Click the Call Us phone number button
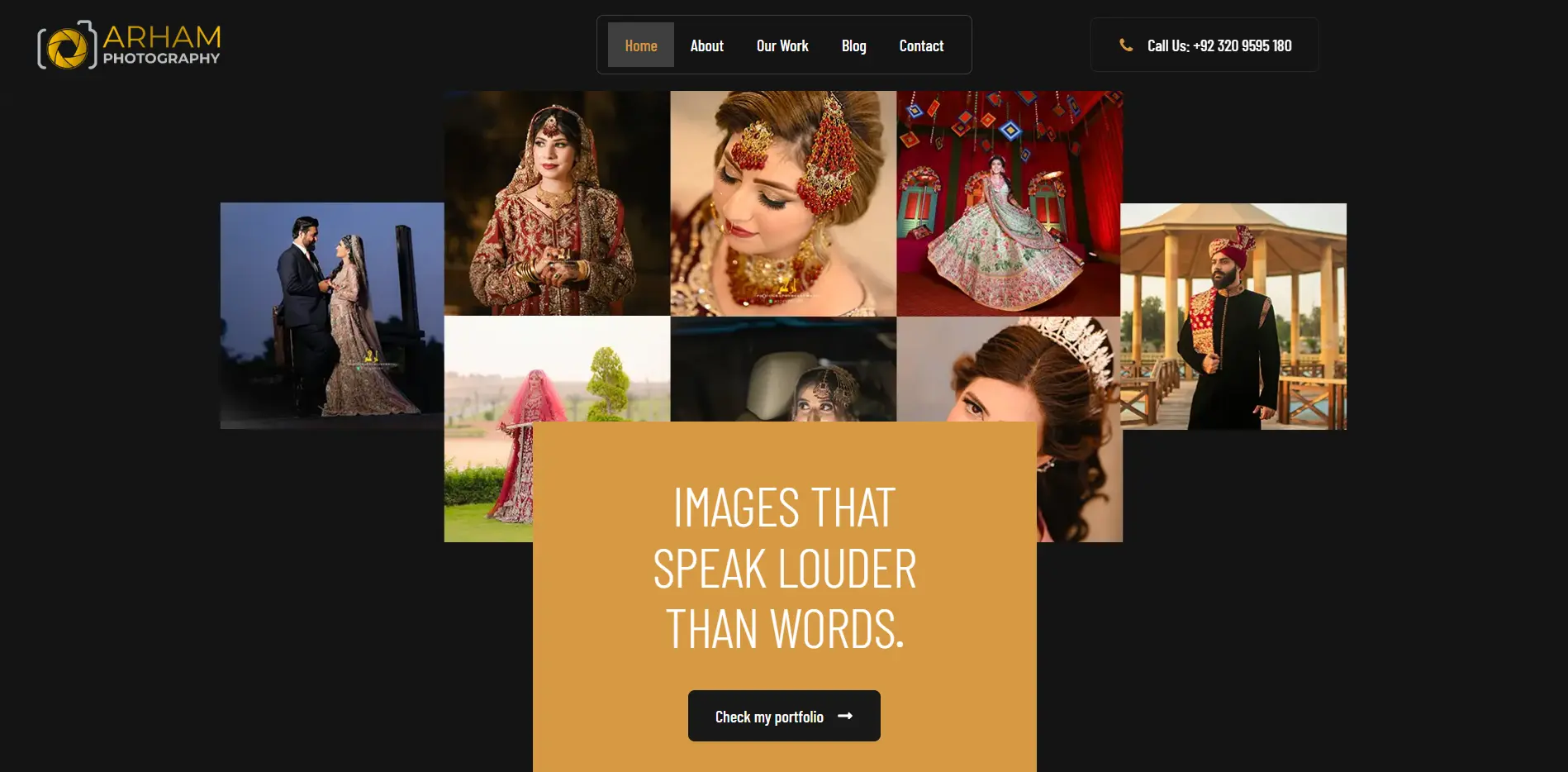Screen dimensions: 1568x772 tap(1205, 45)
